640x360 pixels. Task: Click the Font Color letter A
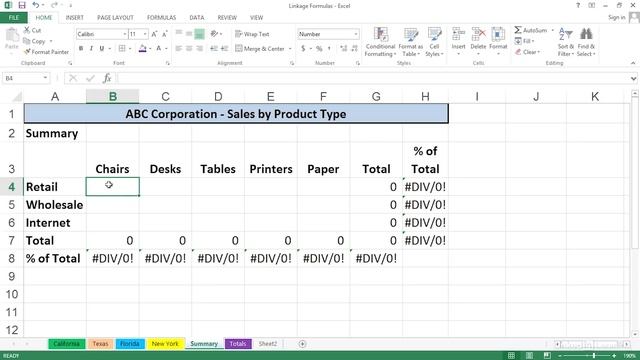pos(159,49)
